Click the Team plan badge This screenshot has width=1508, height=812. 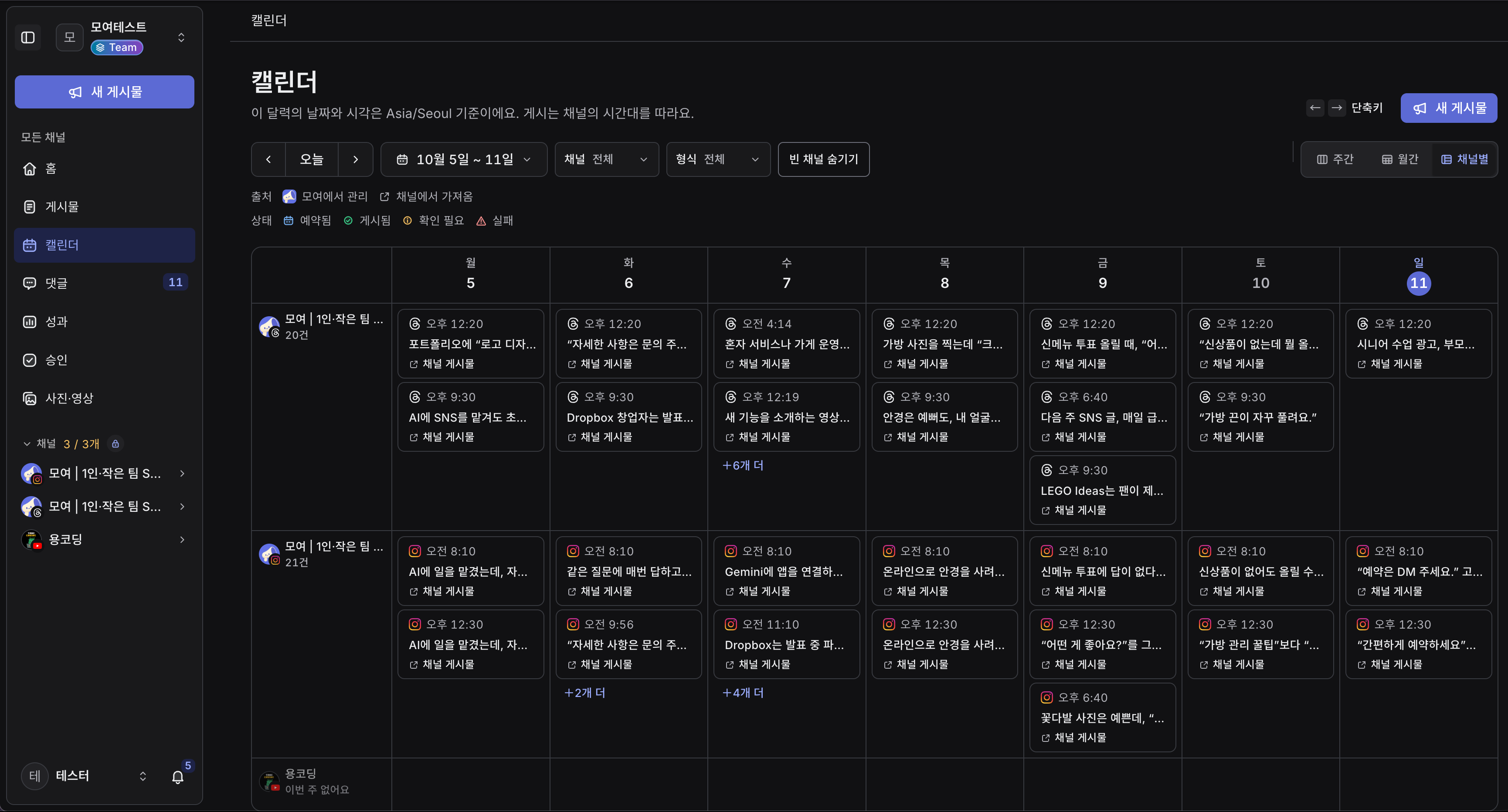tap(117, 47)
